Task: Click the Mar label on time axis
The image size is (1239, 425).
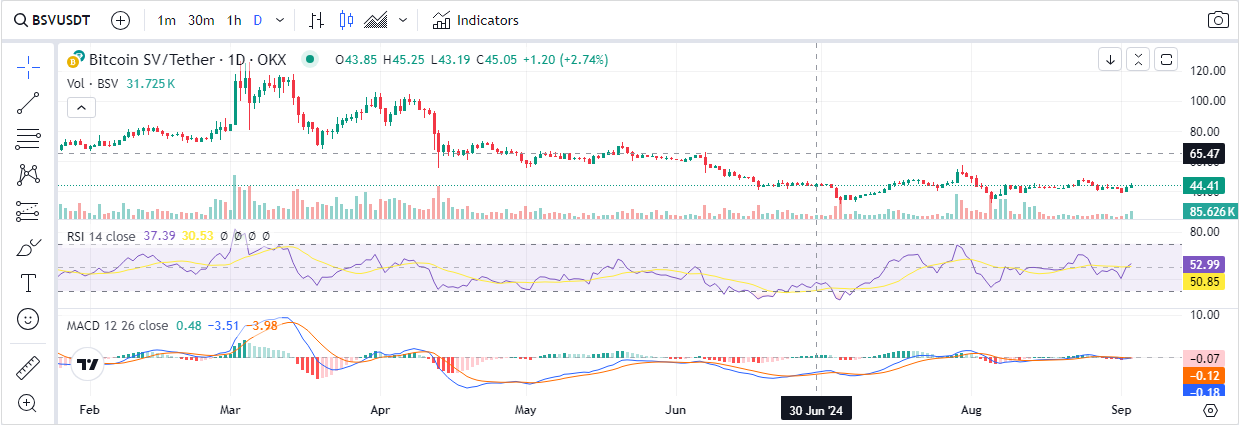Action: click(231, 410)
